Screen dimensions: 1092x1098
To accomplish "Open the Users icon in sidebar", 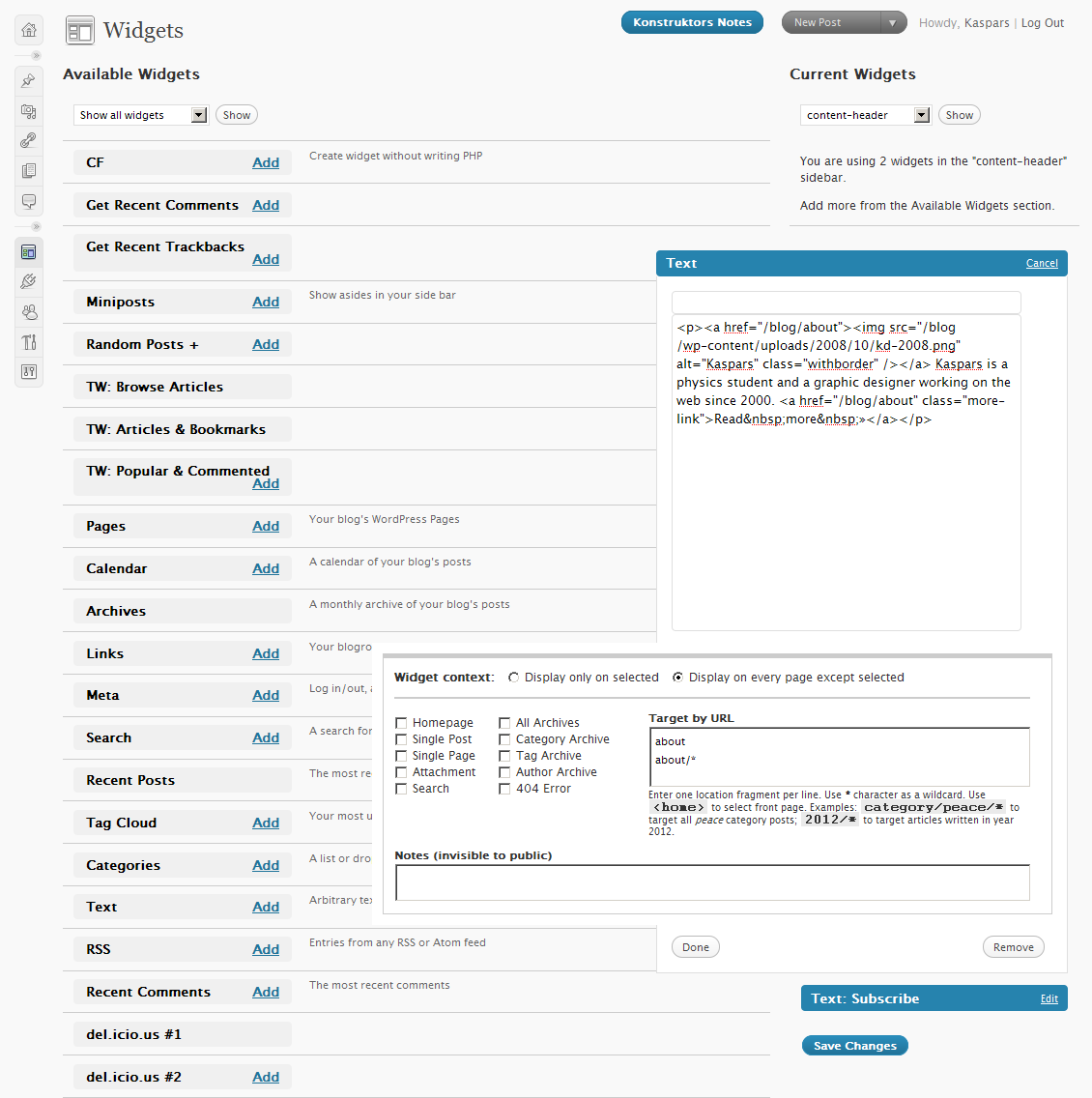I will point(29,311).
